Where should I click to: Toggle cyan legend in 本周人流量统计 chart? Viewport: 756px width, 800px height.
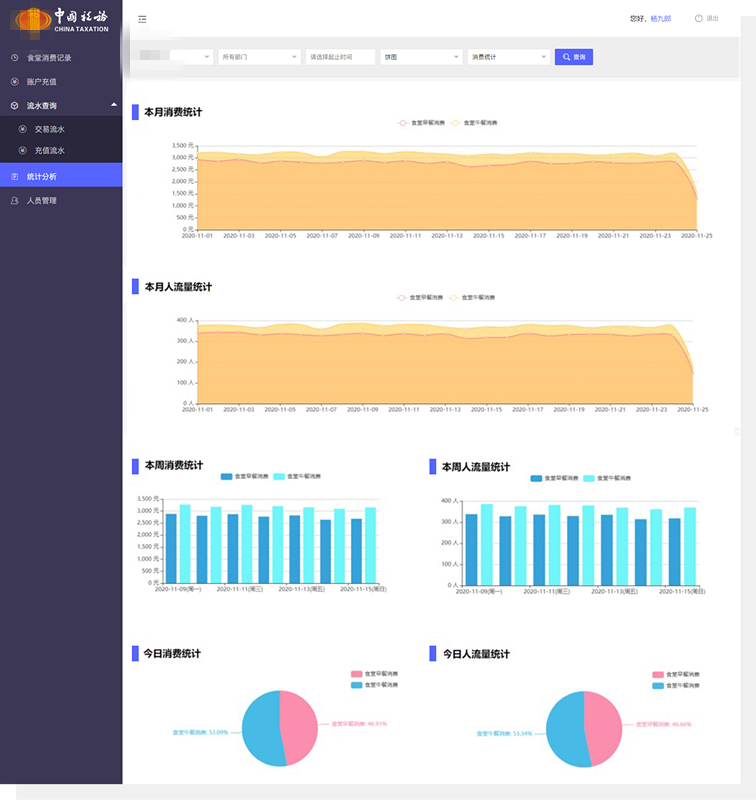(589, 479)
